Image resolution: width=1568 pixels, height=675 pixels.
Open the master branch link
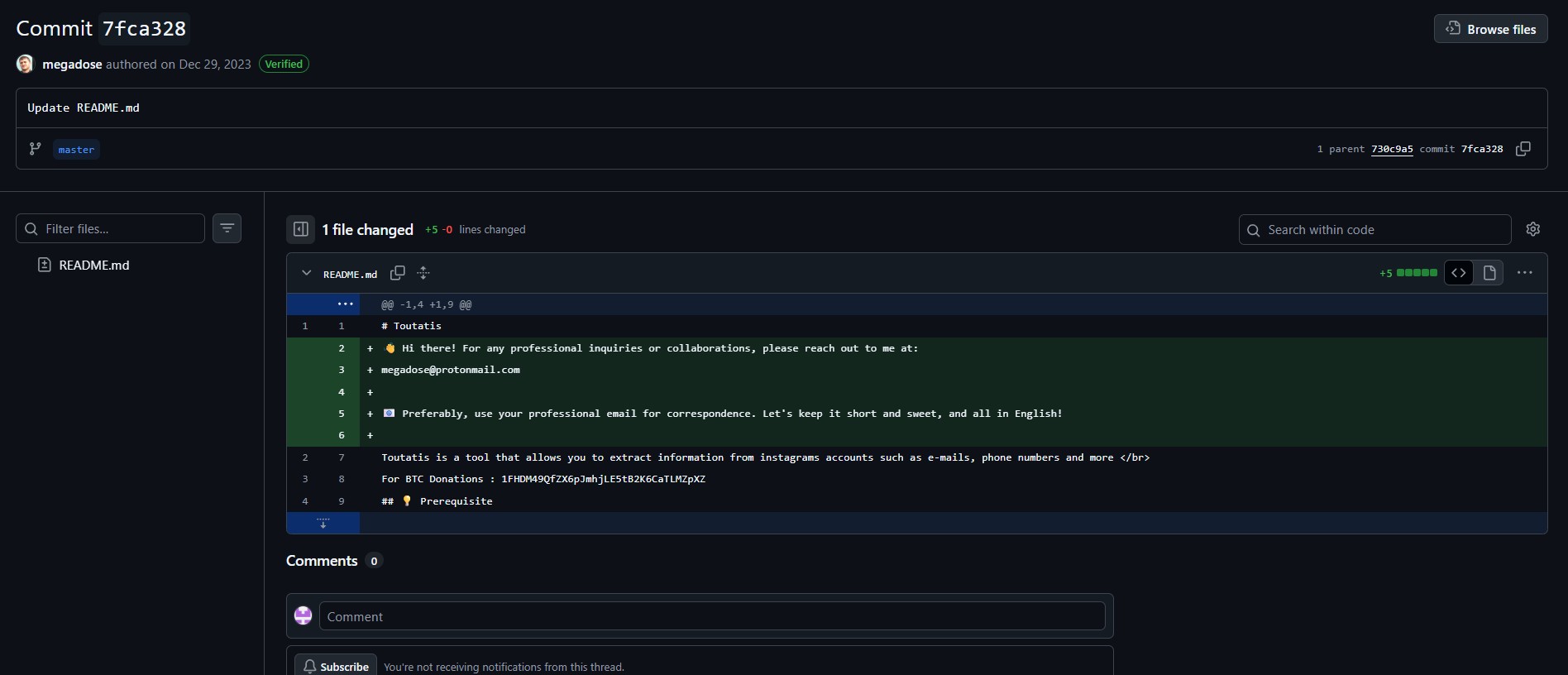click(x=76, y=150)
